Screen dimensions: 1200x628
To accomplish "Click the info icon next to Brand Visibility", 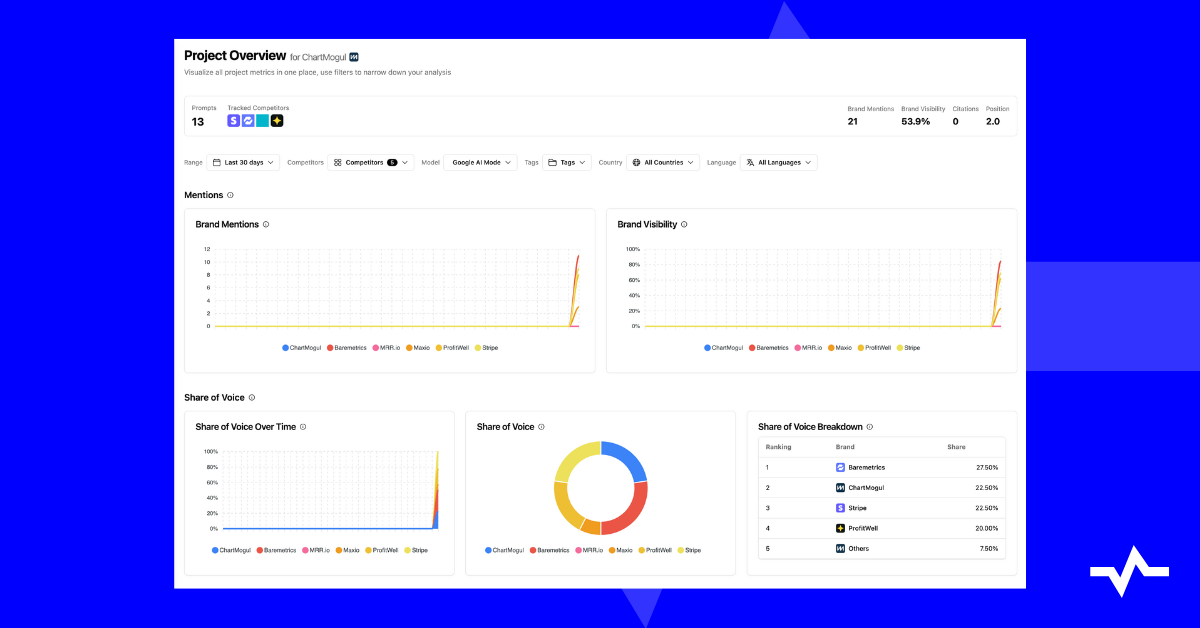I will (x=684, y=225).
